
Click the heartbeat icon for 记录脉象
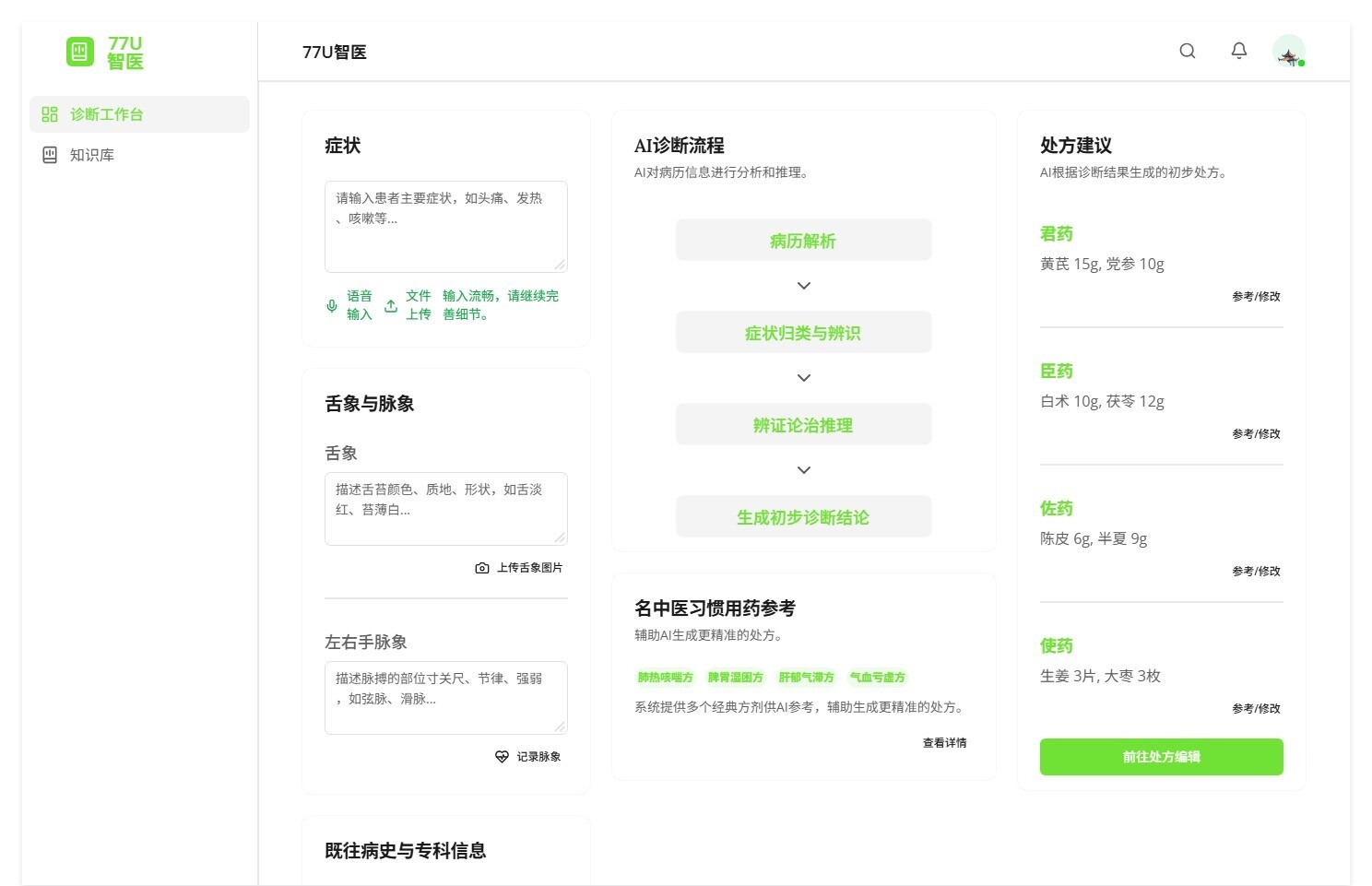click(502, 757)
